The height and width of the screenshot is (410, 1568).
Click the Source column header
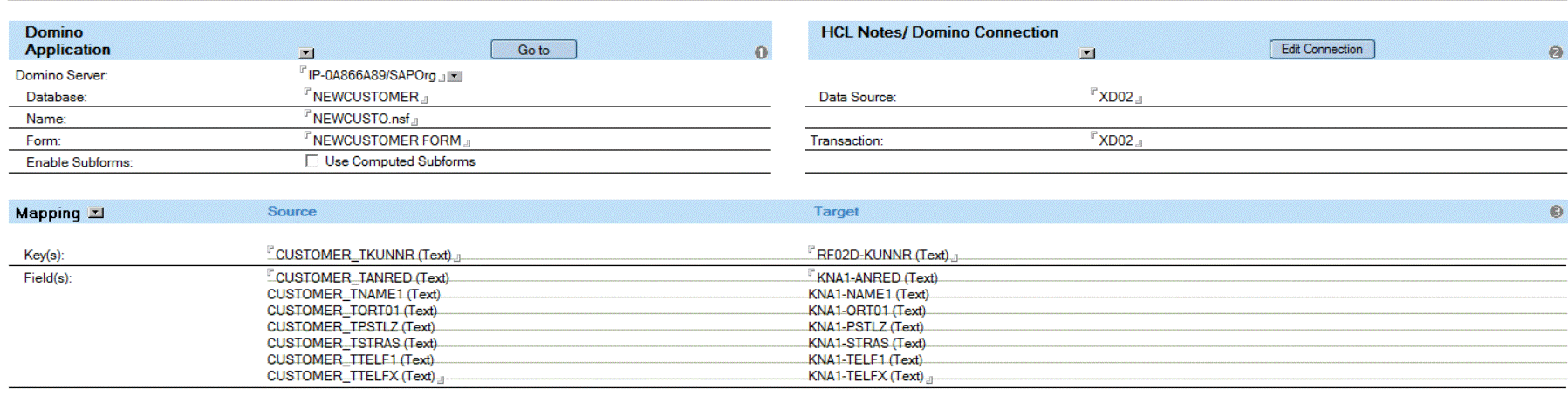click(x=291, y=212)
